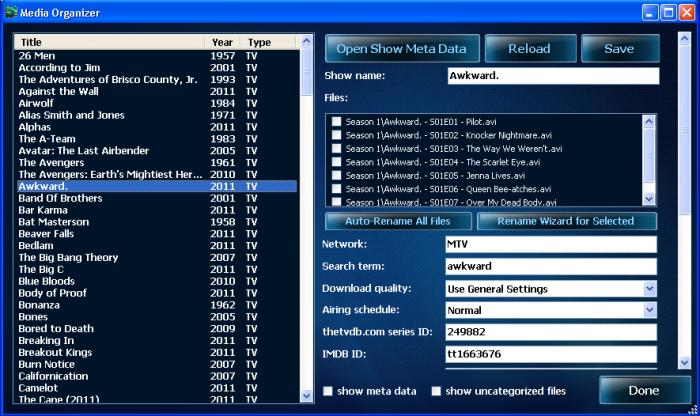Screen dimensions: 700x416
Task: Enable show meta data checkbox
Action: tap(328, 391)
